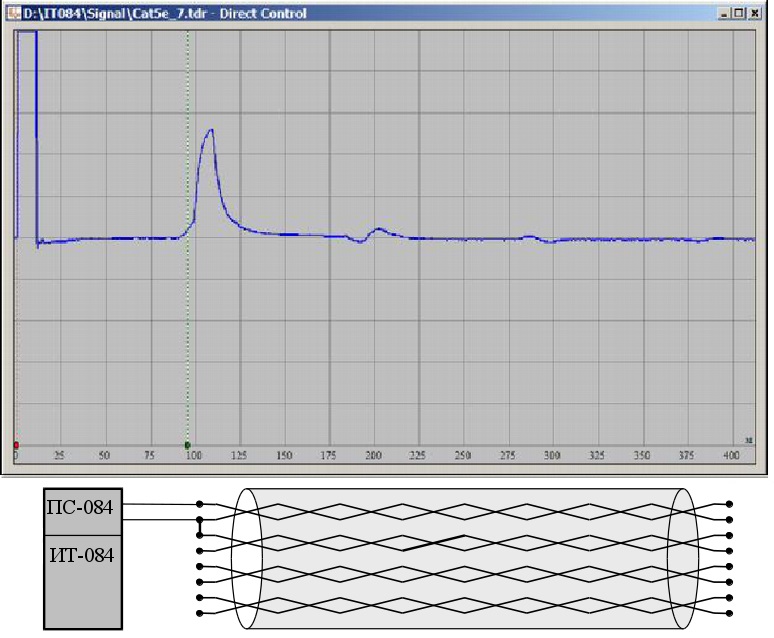Image resolution: width=774 pixels, height=638 pixels.
Task: Click the axis label 25
Action: [x=59, y=455]
